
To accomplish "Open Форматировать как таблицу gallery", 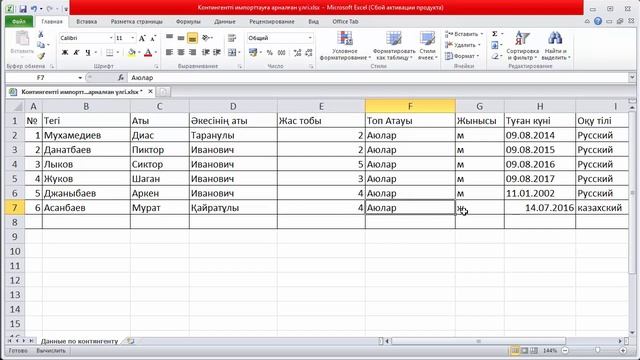I will pos(394,46).
